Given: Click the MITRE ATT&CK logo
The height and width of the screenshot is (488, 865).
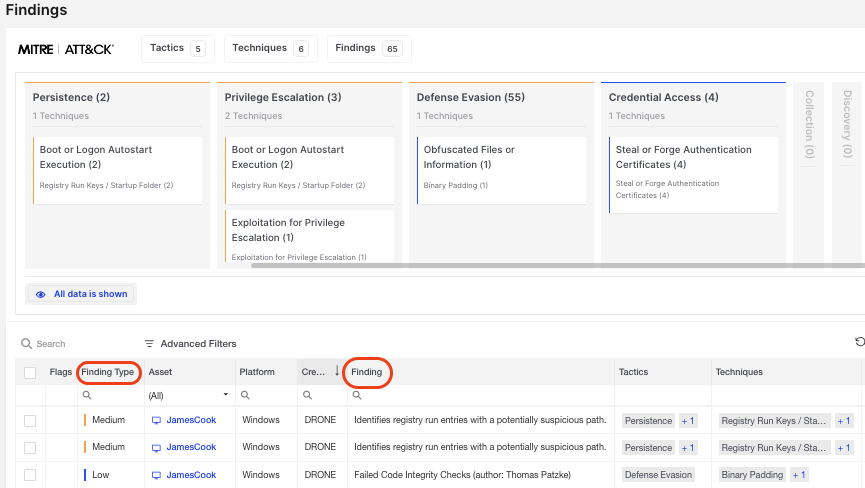Looking at the screenshot, I should pyautogui.click(x=66, y=49).
